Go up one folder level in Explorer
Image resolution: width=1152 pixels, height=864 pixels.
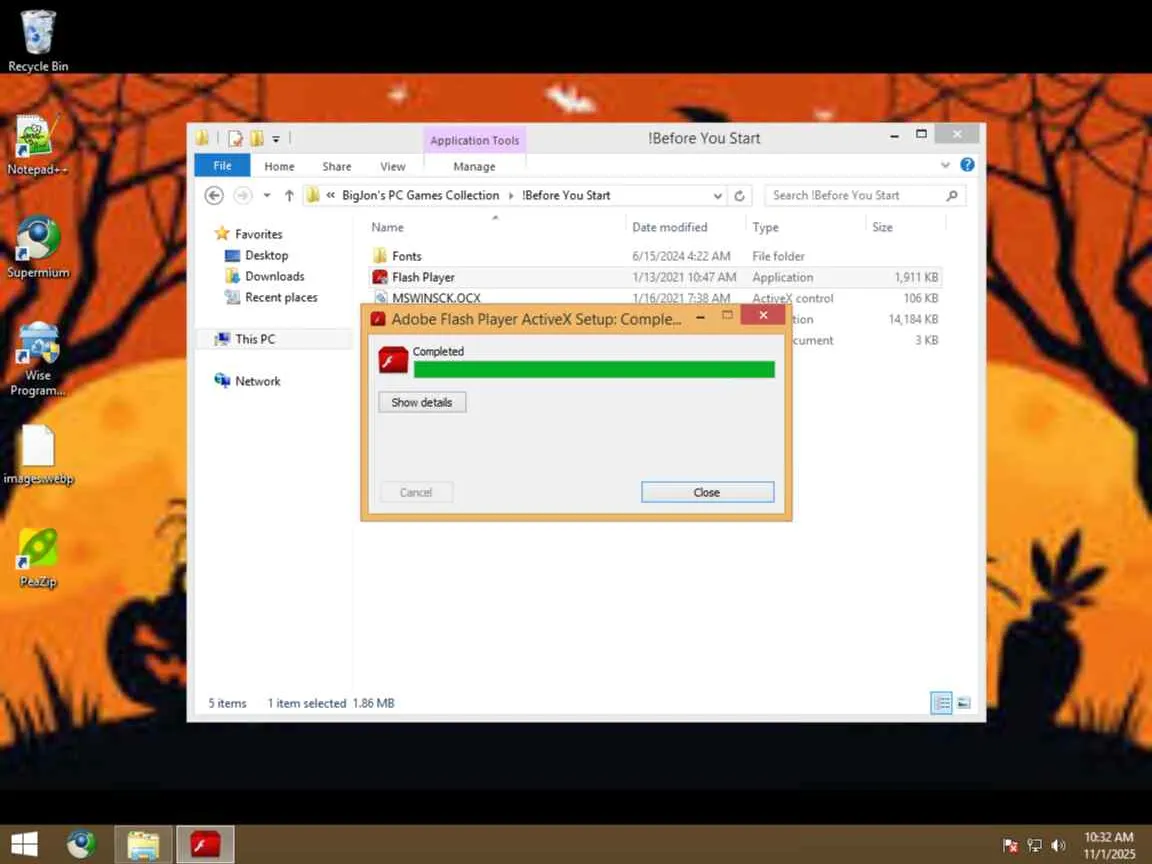[289, 195]
